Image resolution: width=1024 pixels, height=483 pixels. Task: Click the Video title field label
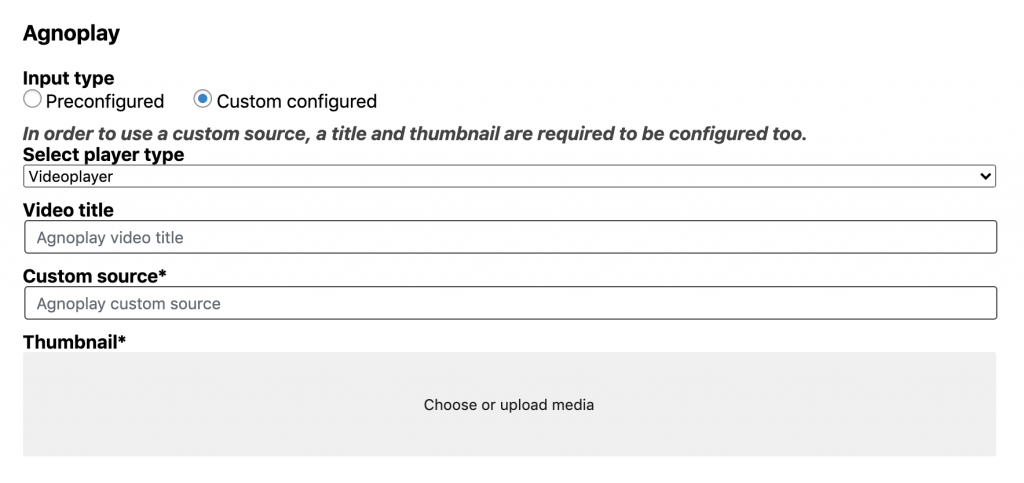coord(68,210)
